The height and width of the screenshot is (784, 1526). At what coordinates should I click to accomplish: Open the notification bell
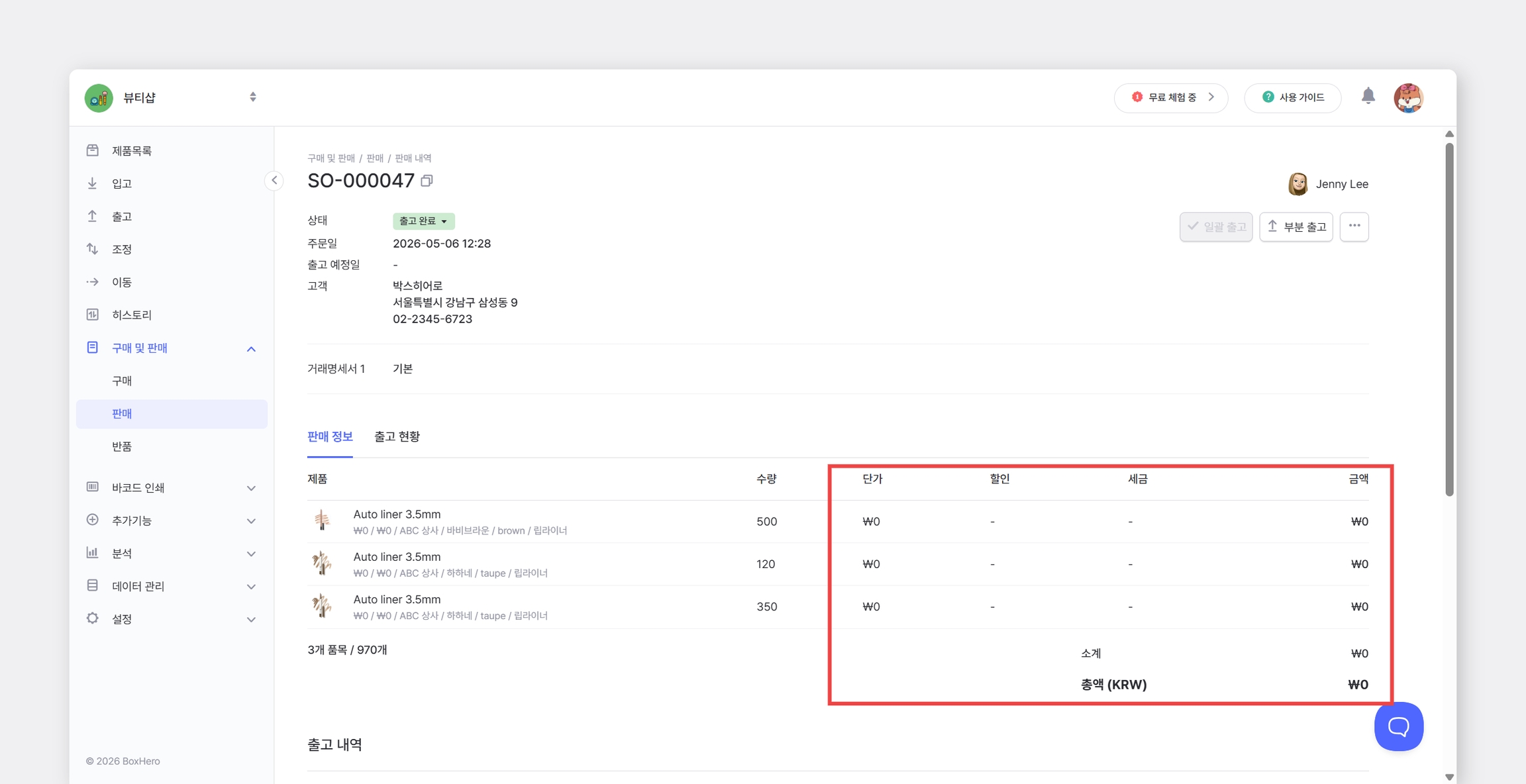[1368, 97]
